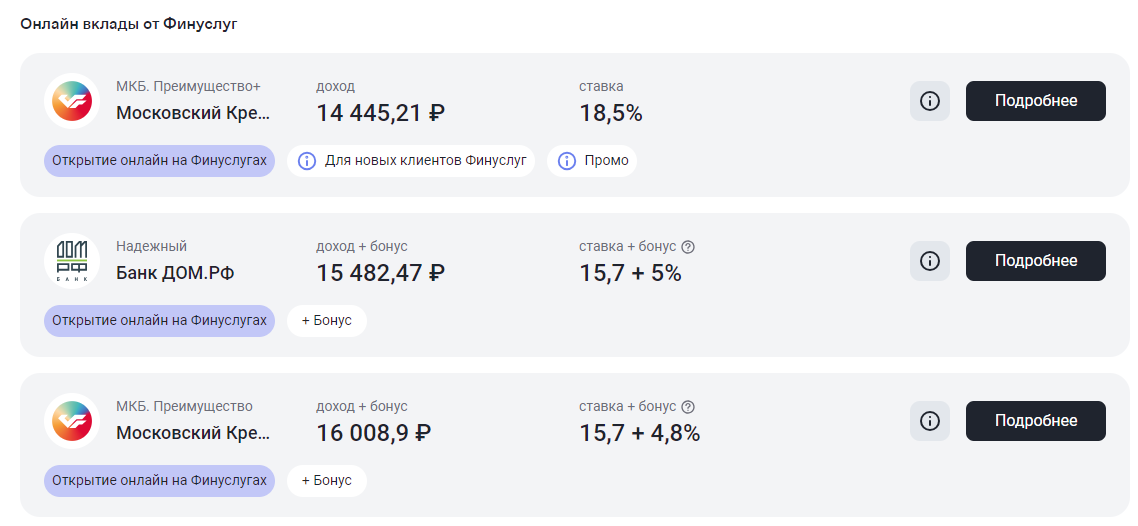This screenshot has width=1138, height=526.
Task: Click income value 14 445,21 ₽
Action: click(x=380, y=113)
